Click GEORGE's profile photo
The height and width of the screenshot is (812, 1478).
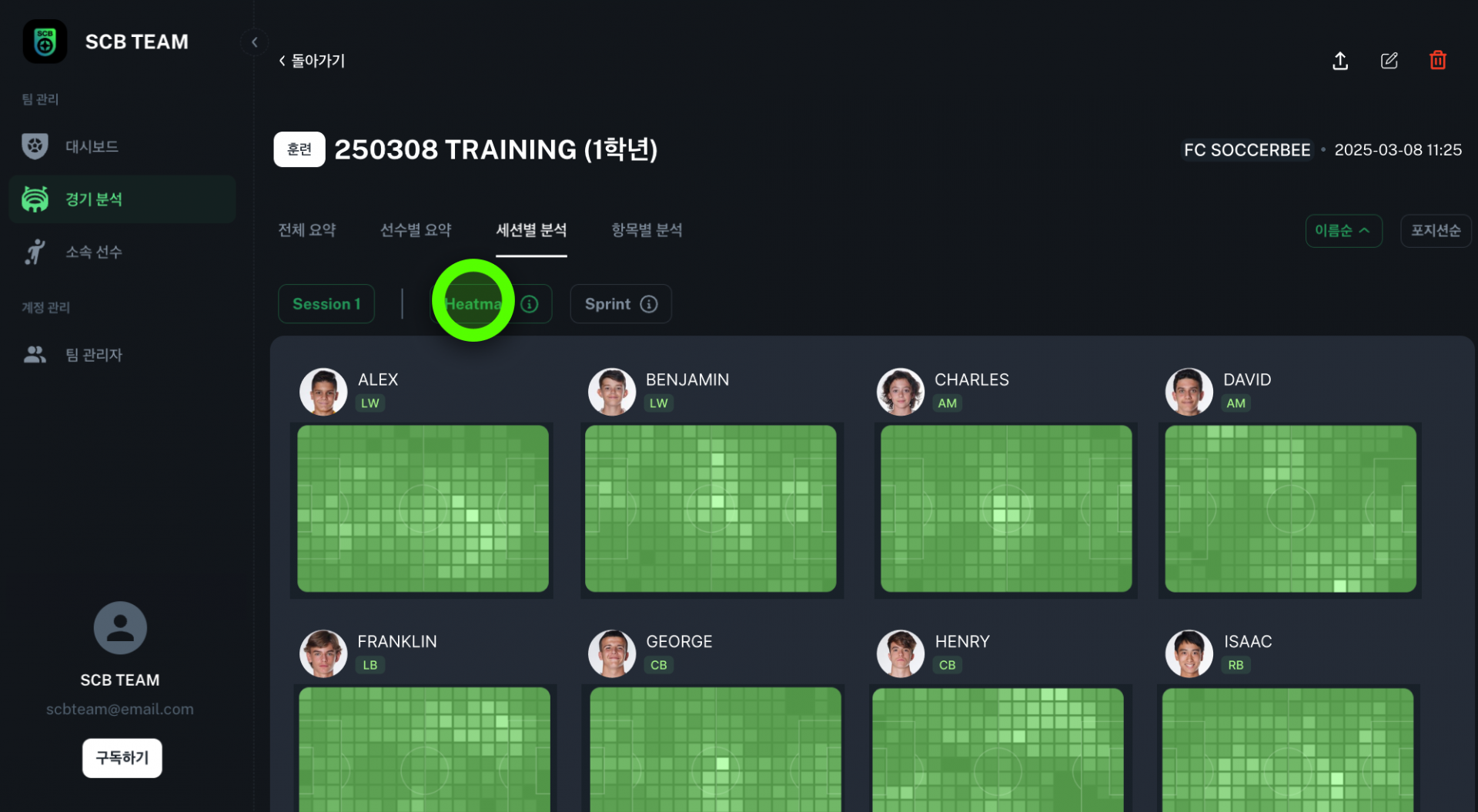click(x=612, y=653)
